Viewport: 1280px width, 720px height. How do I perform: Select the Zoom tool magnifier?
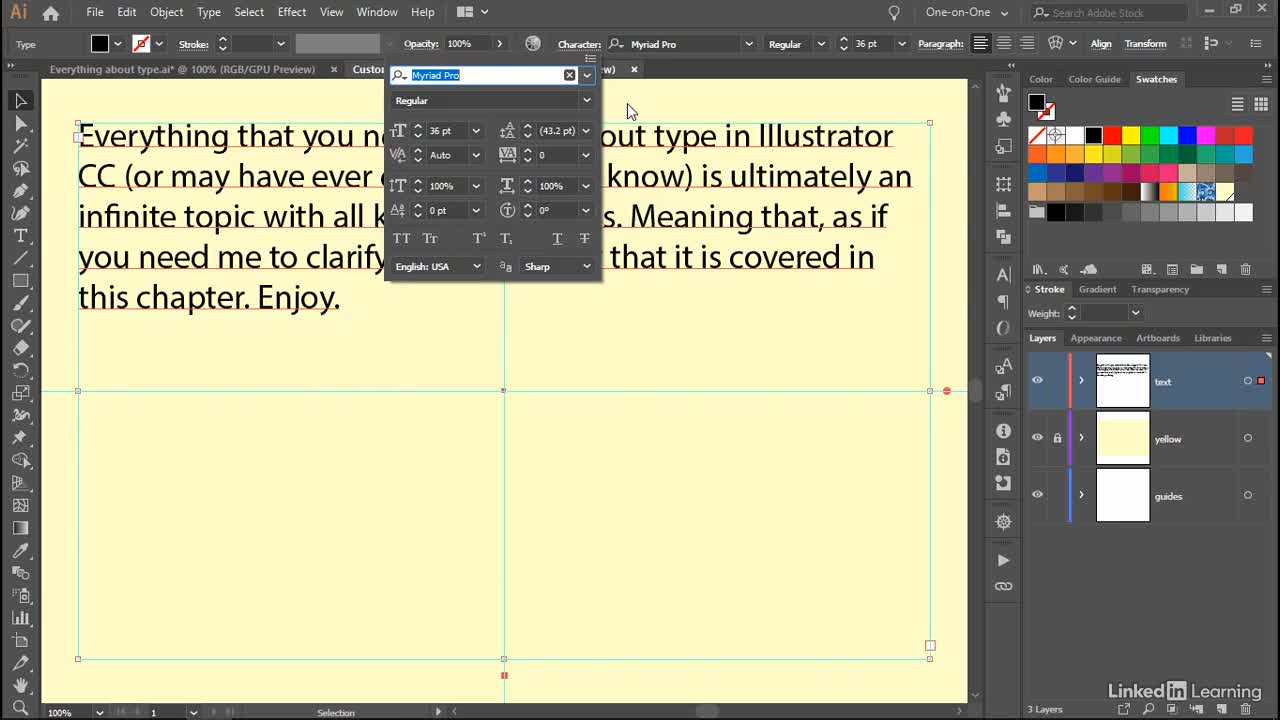tap(20, 708)
